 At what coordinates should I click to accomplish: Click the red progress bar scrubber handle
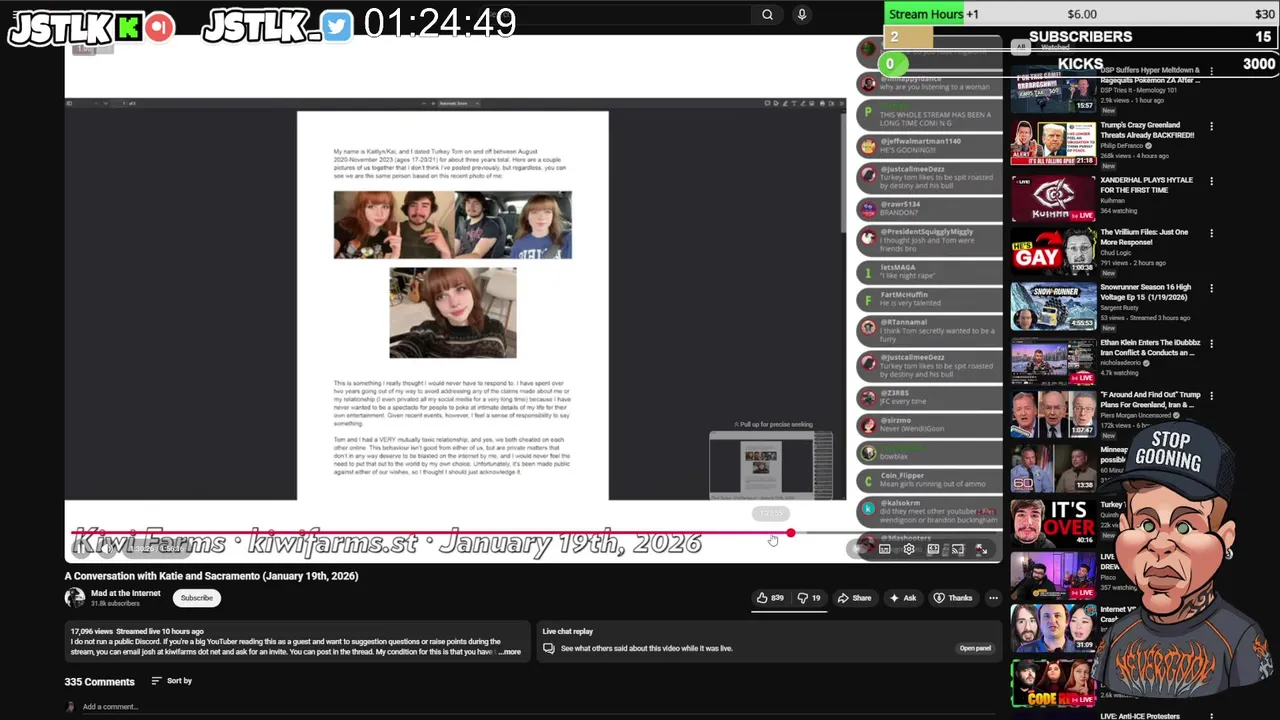[790, 533]
